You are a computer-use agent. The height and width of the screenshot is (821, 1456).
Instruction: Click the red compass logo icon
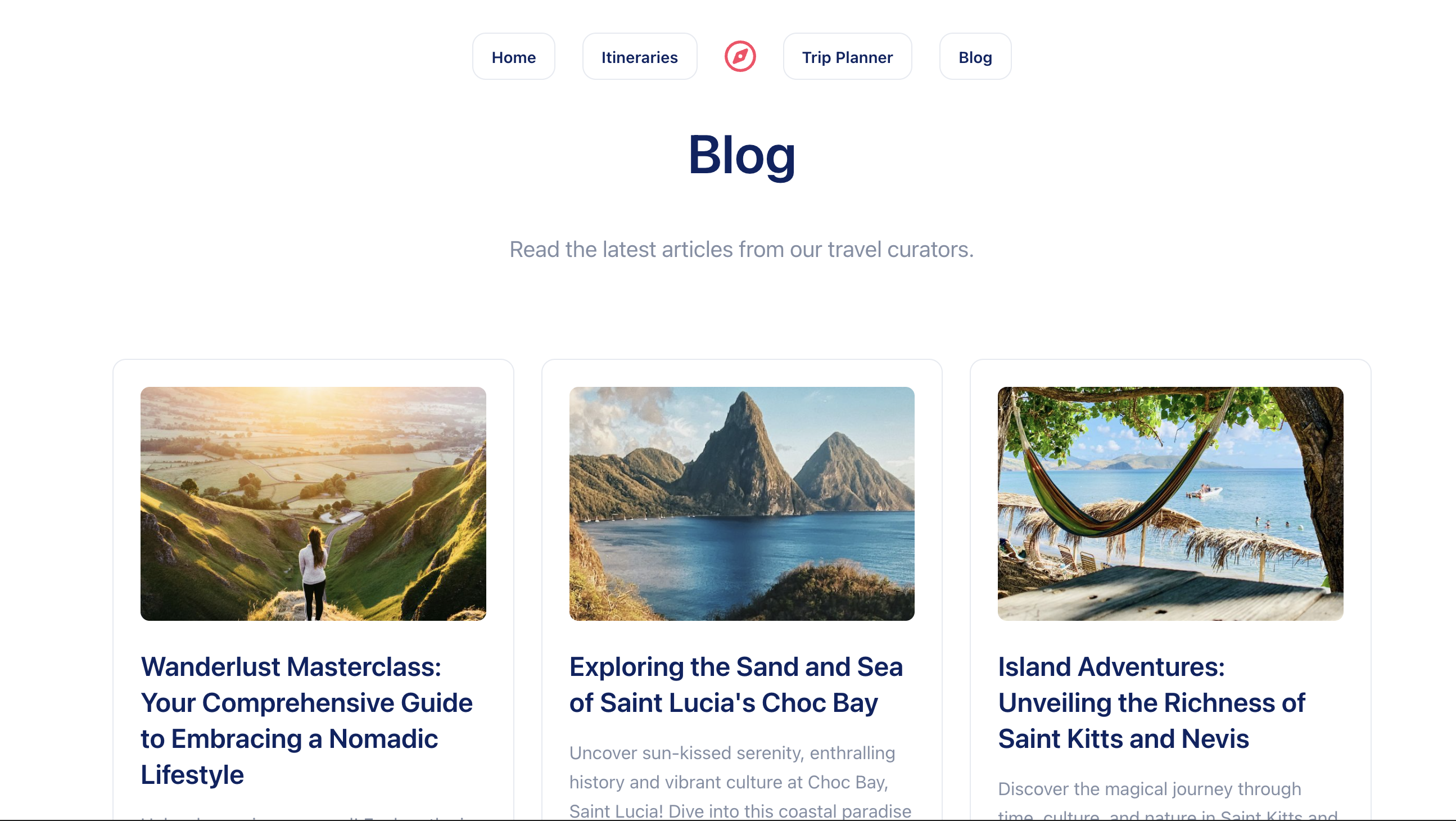click(x=740, y=57)
